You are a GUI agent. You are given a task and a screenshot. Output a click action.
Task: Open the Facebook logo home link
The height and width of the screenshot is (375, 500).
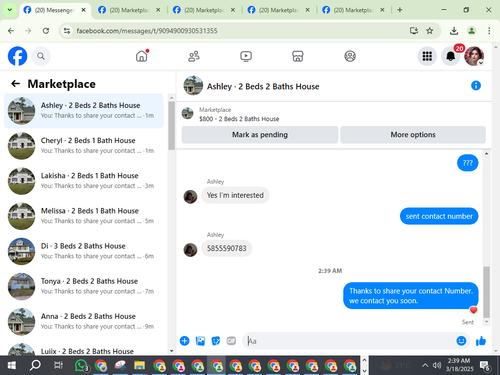point(17,56)
